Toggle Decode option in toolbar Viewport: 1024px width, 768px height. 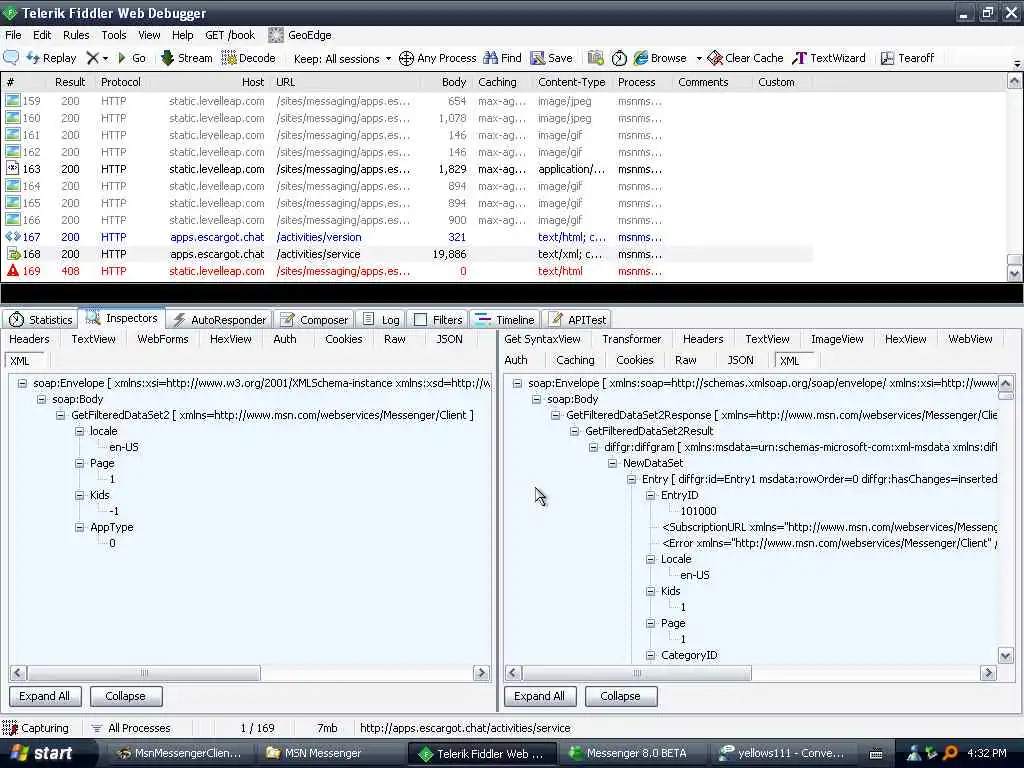coord(248,58)
